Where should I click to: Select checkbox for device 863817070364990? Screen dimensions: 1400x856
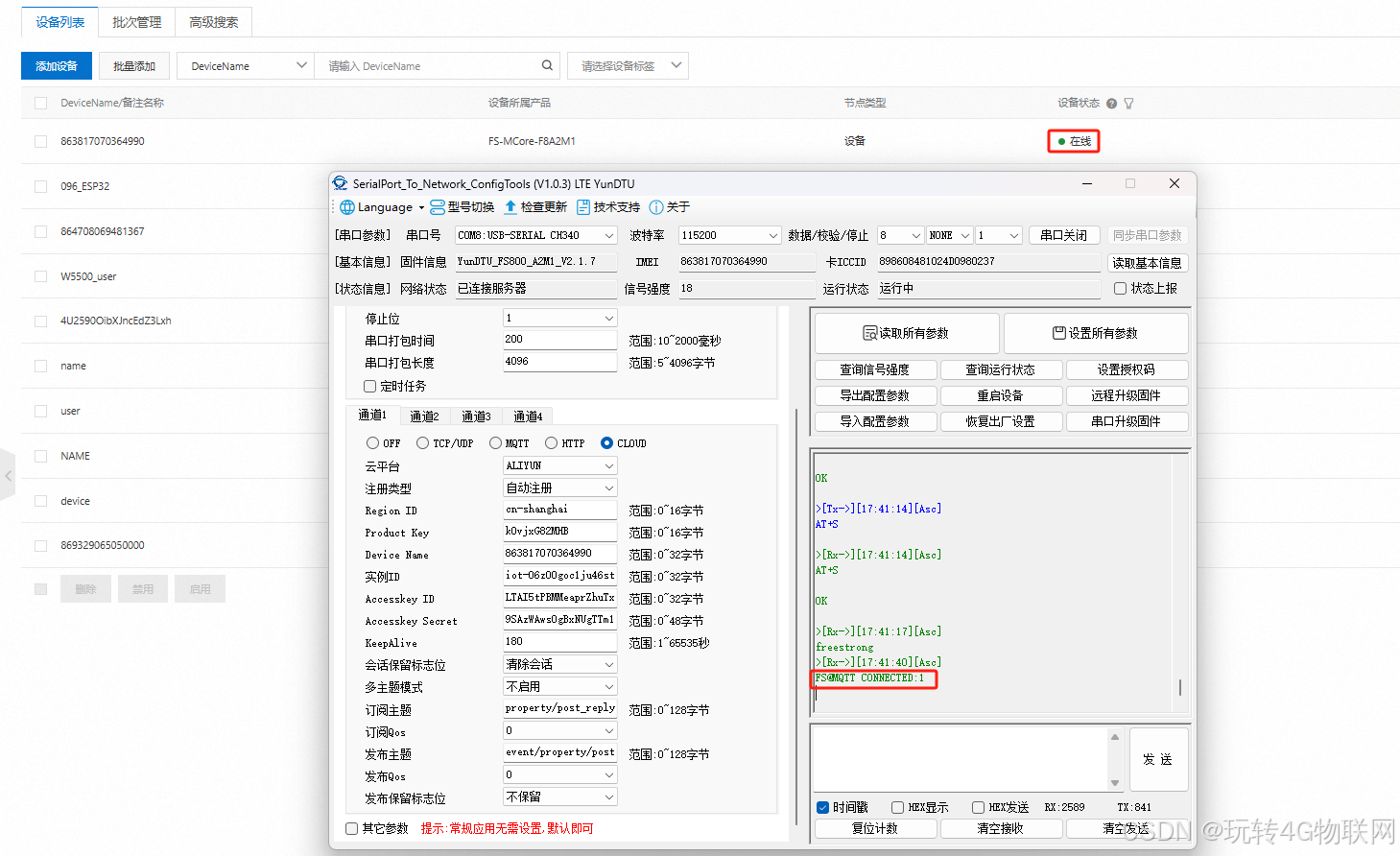[x=40, y=141]
